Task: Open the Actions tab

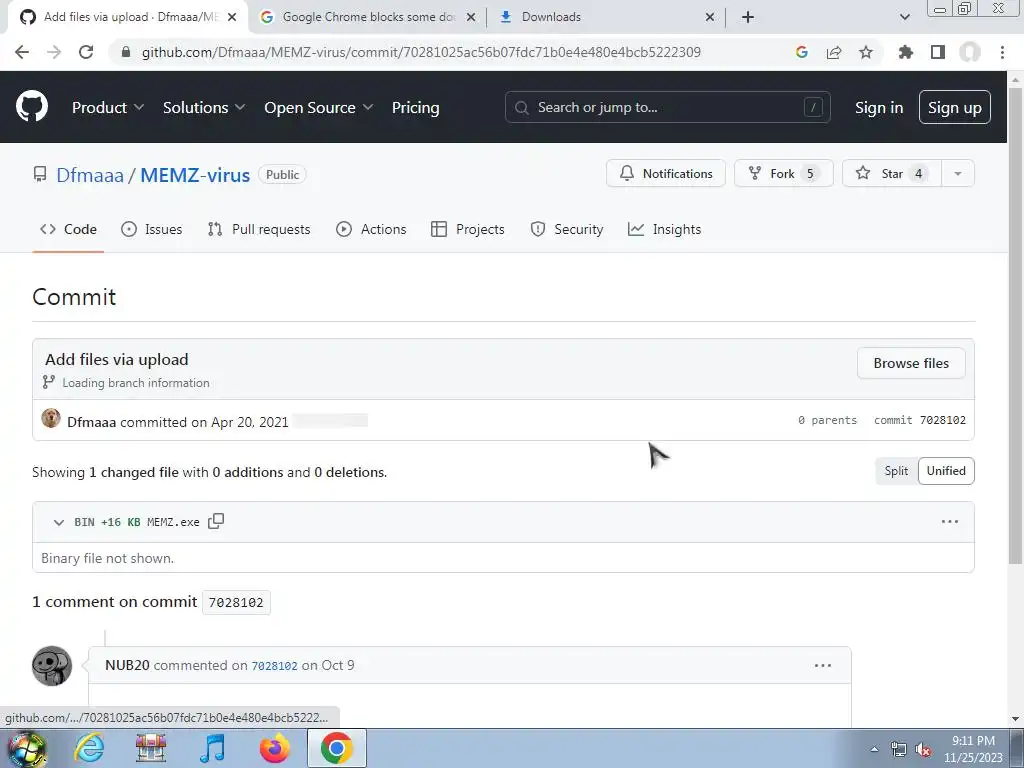Action: [371, 229]
